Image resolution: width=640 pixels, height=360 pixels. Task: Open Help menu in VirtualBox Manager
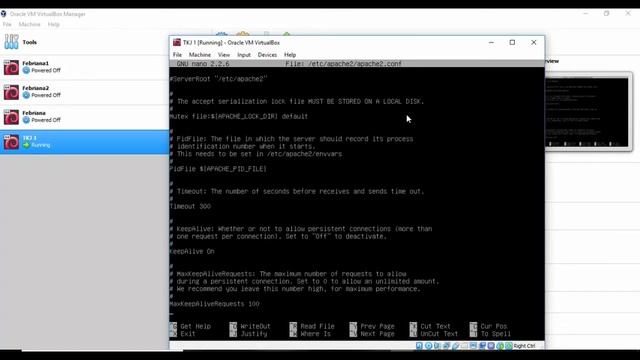click(x=53, y=24)
